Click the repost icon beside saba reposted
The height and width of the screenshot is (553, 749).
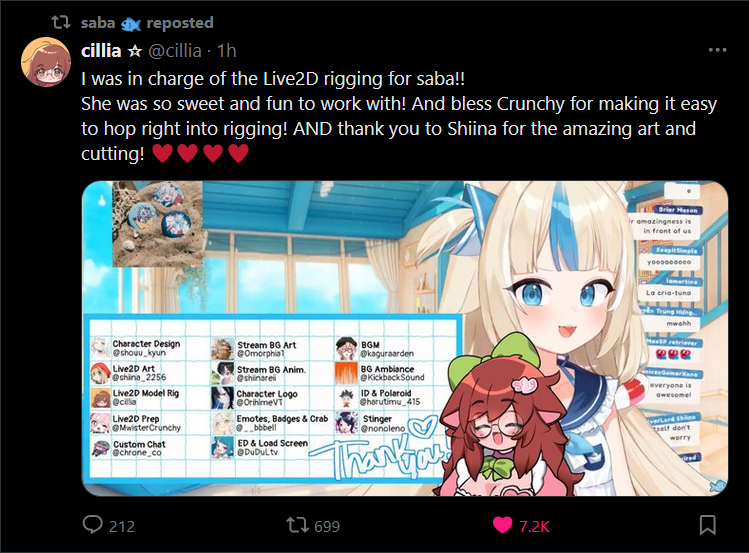[61, 22]
